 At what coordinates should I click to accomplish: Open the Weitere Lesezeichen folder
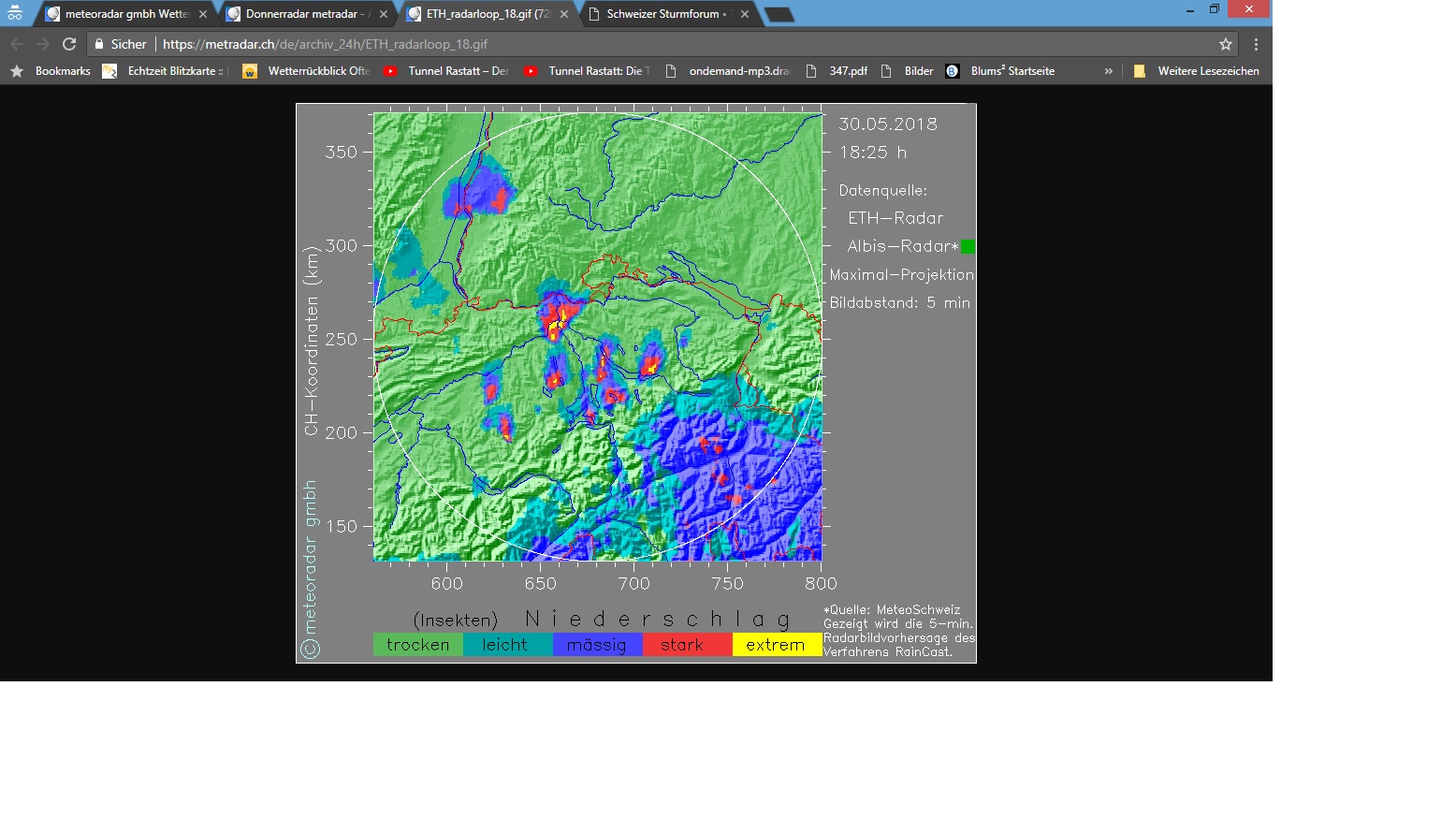tap(1196, 71)
